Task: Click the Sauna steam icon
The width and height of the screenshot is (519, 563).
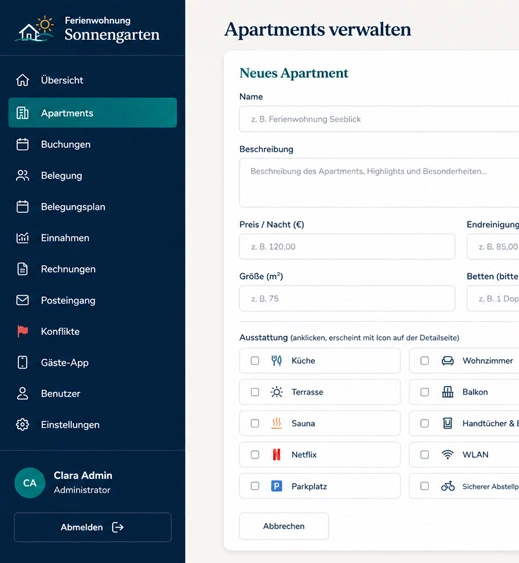Action: click(276, 423)
